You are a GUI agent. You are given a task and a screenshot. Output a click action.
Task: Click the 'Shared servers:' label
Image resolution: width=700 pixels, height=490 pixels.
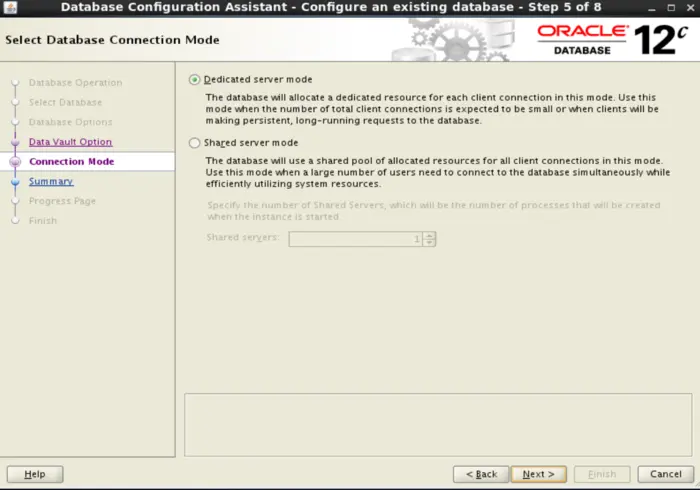point(242,237)
